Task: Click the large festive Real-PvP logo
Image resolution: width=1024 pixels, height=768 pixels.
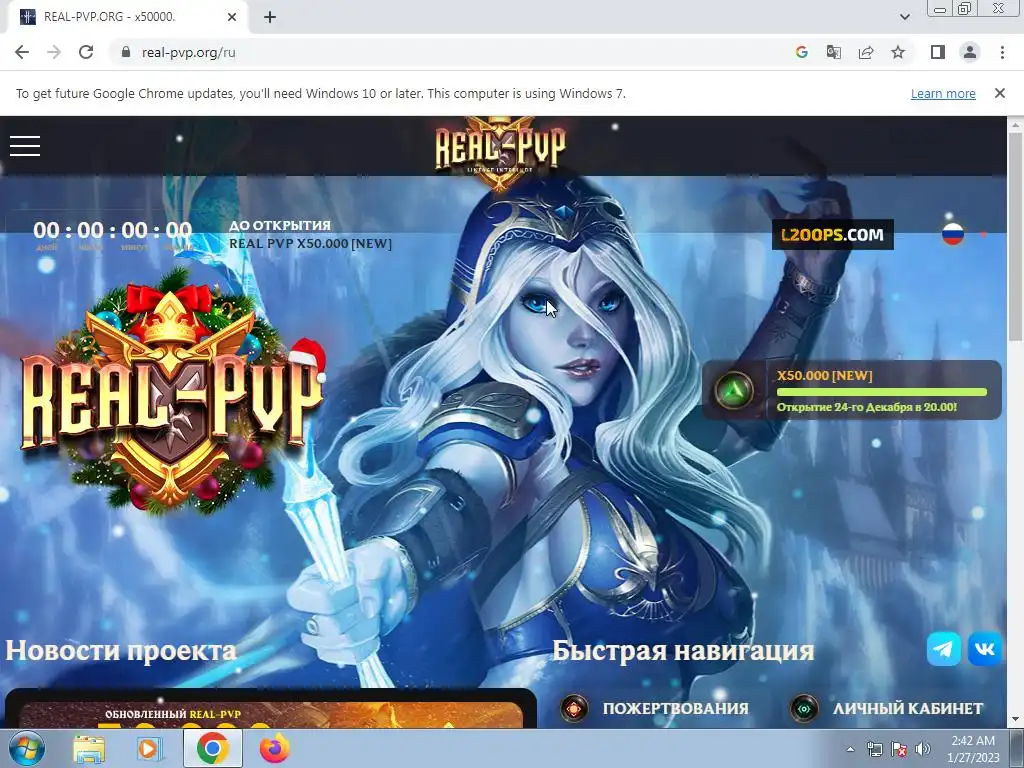Action: point(172,391)
